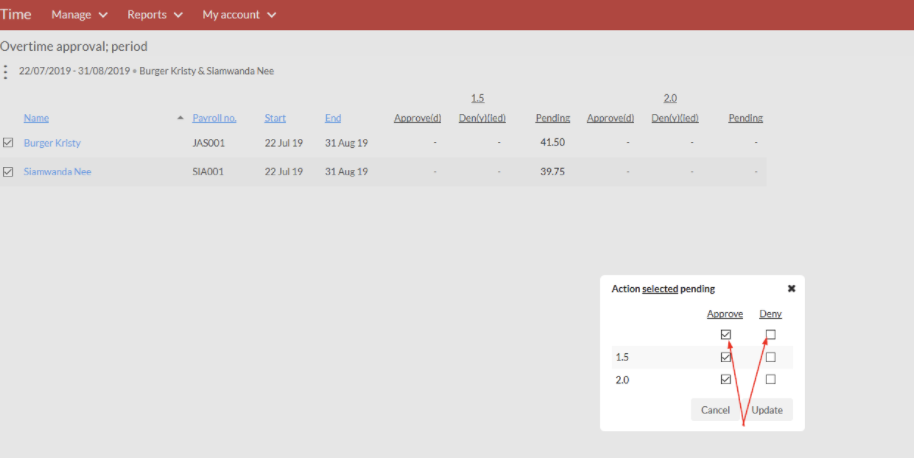The width and height of the screenshot is (914, 458).
Task: Click Approve(d) header under 2.0
Action: tap(610, 118)
